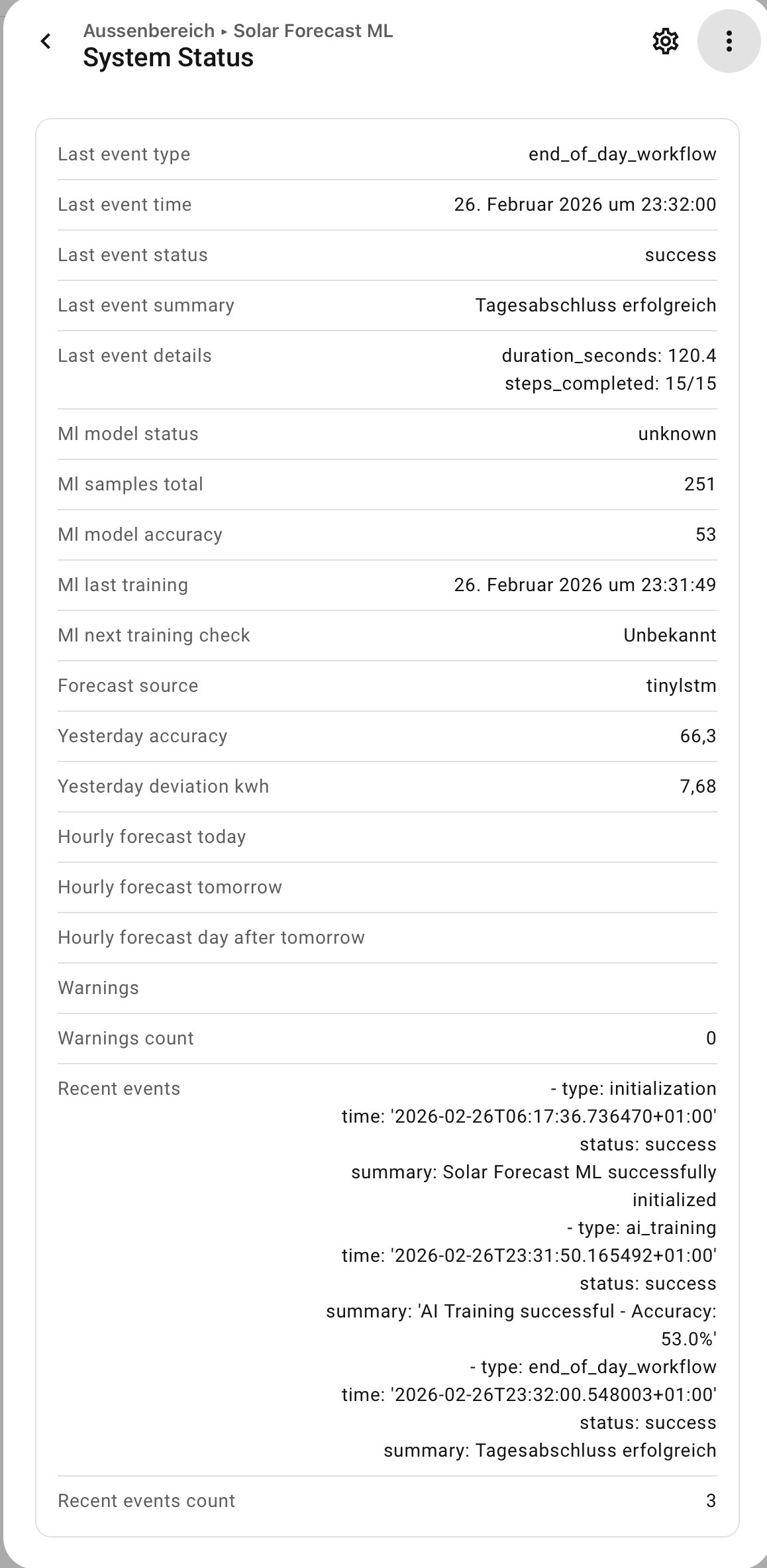Viewport: 767px width, 1568px height.
Task: Click the Yesterday accuracy value 66,3
Action: click(697, 736)
